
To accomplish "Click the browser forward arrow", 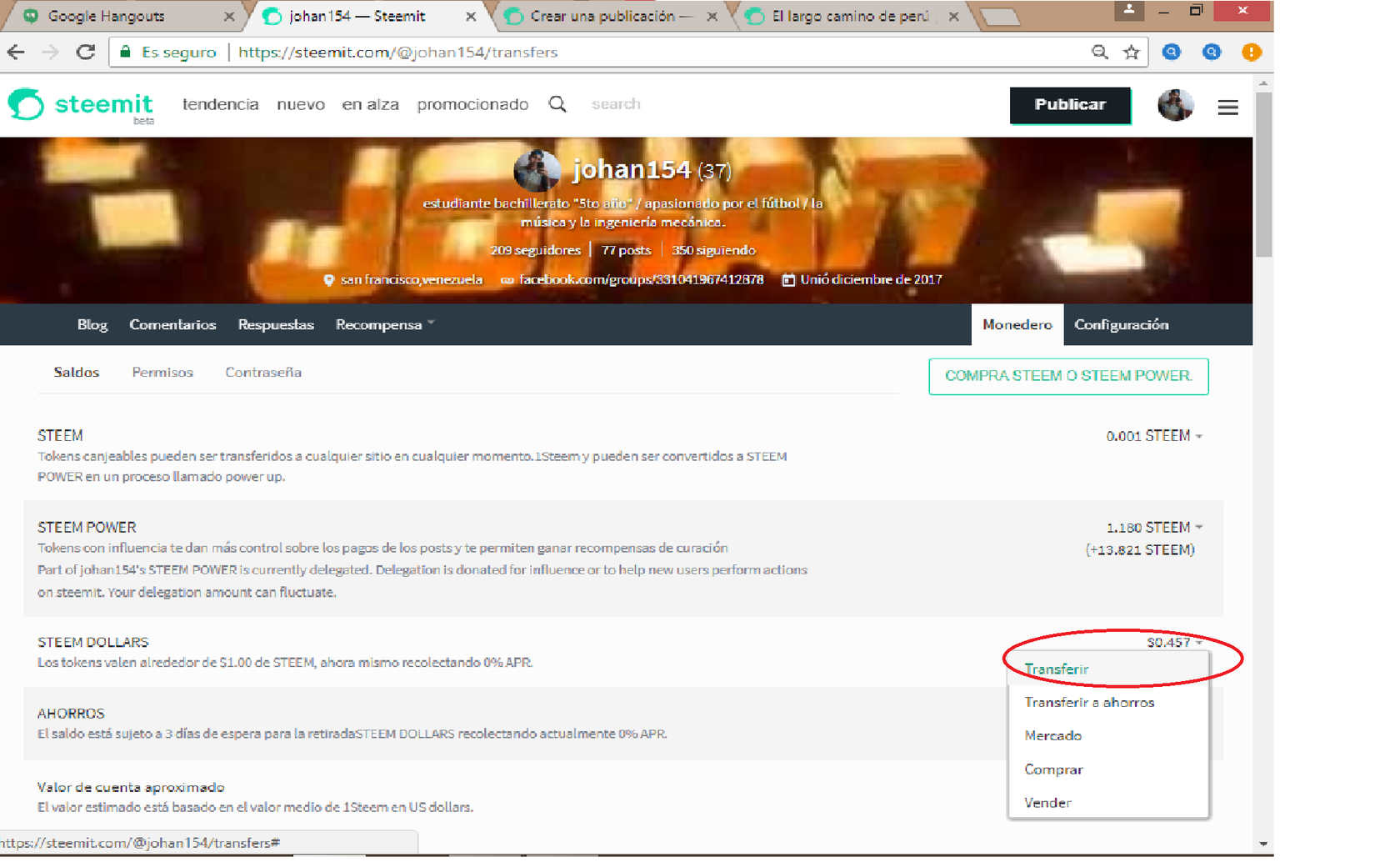I will tap(50, 52).
